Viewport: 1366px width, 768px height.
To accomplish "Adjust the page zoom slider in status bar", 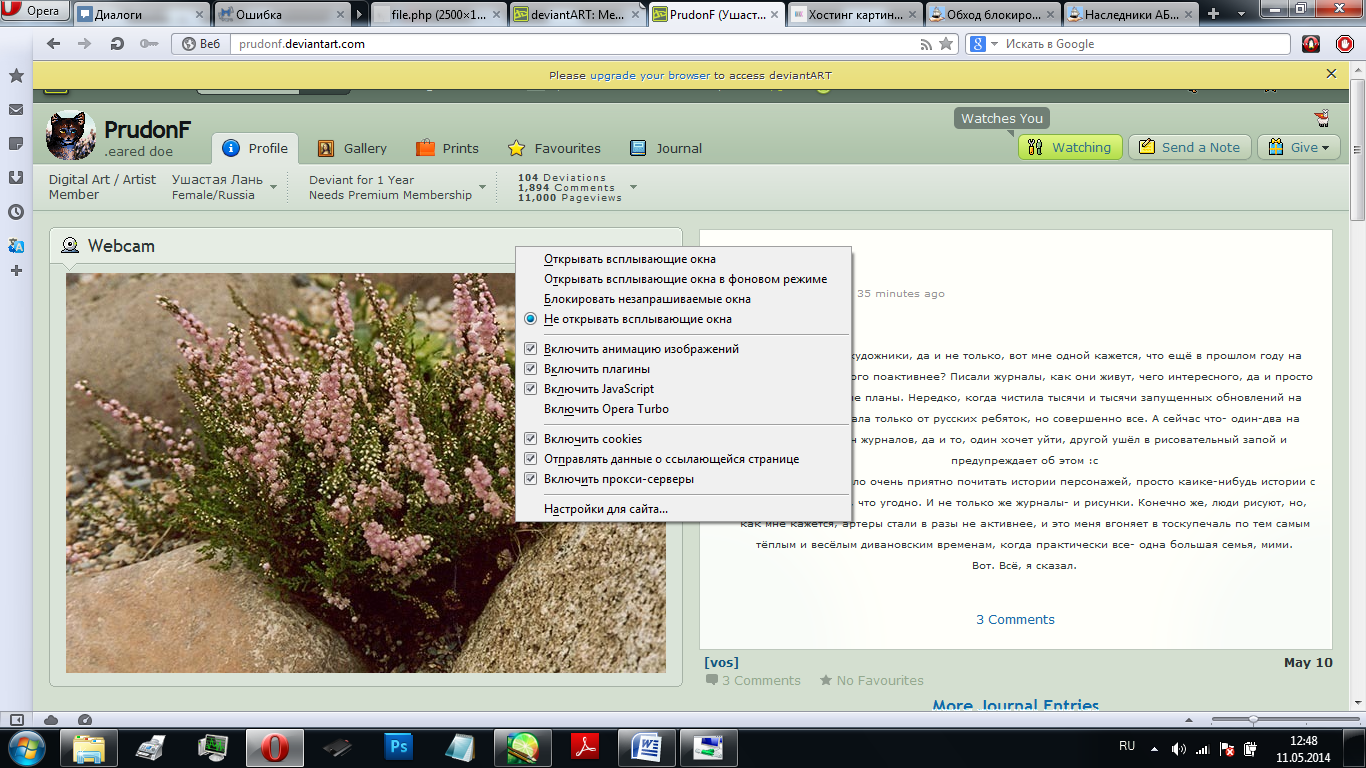I will [x=1253, y=720].
